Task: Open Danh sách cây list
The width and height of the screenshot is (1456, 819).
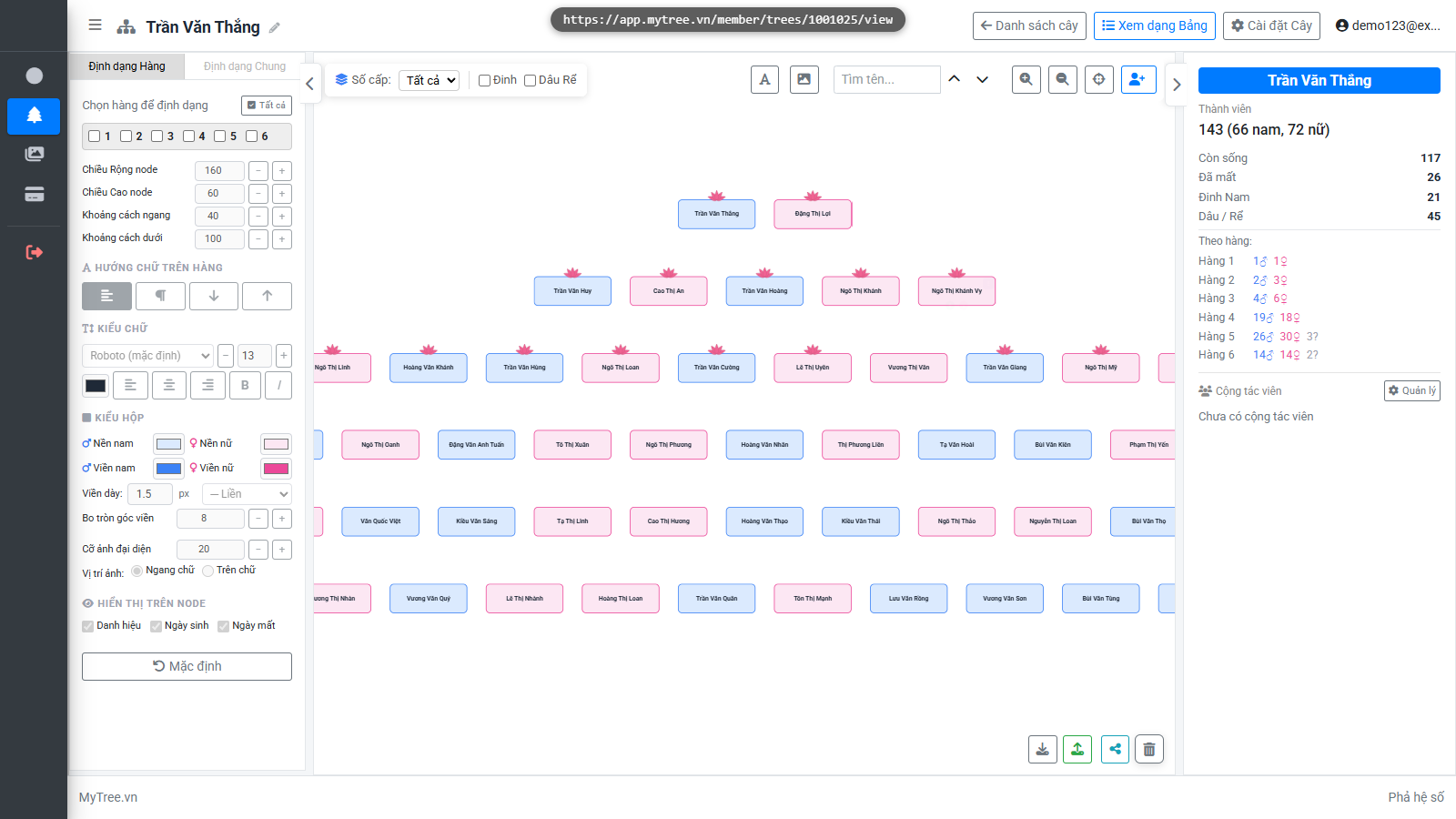Action: click(1029, 25)
